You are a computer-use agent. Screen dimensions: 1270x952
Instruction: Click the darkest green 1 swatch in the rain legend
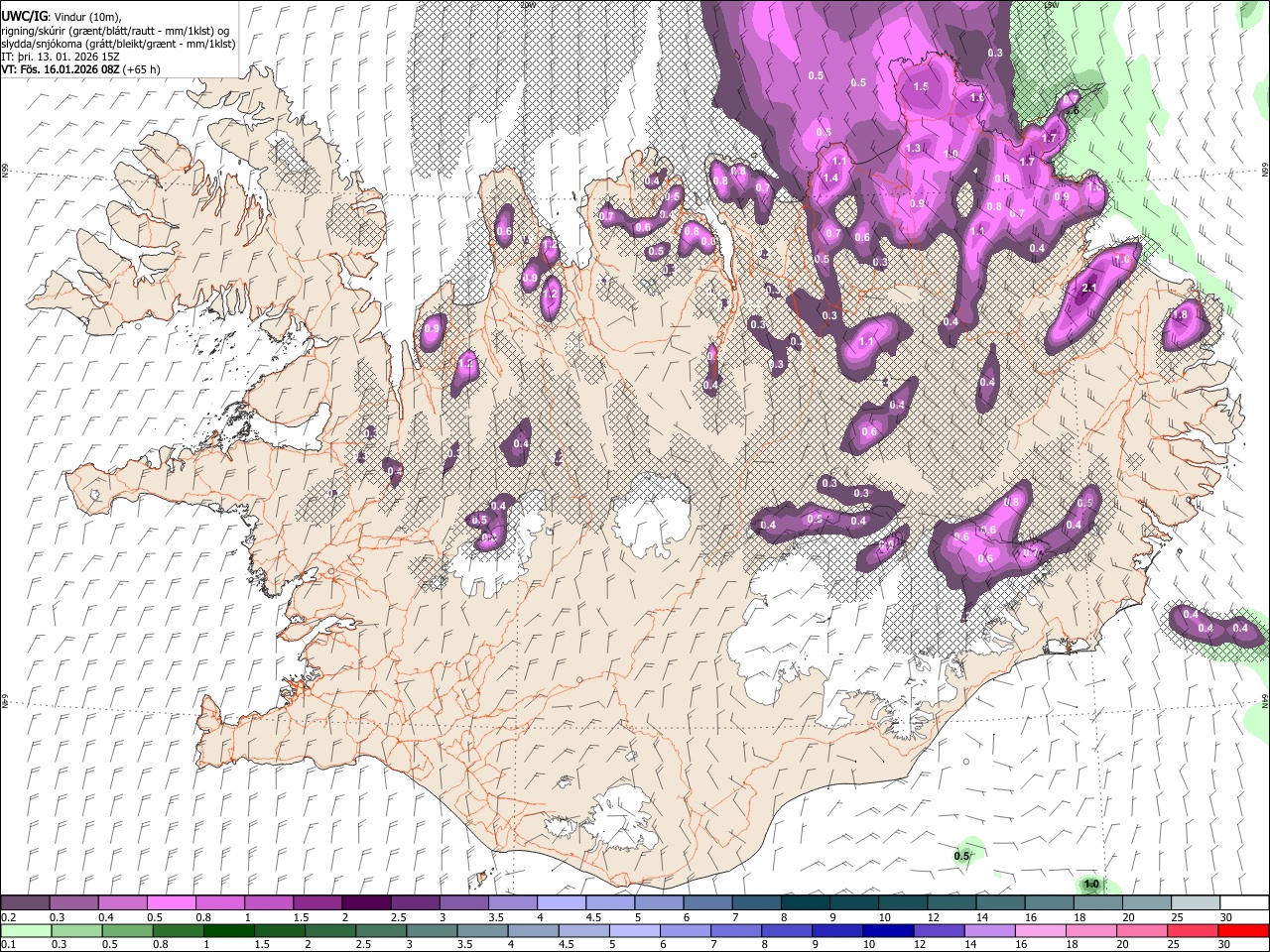228,930
